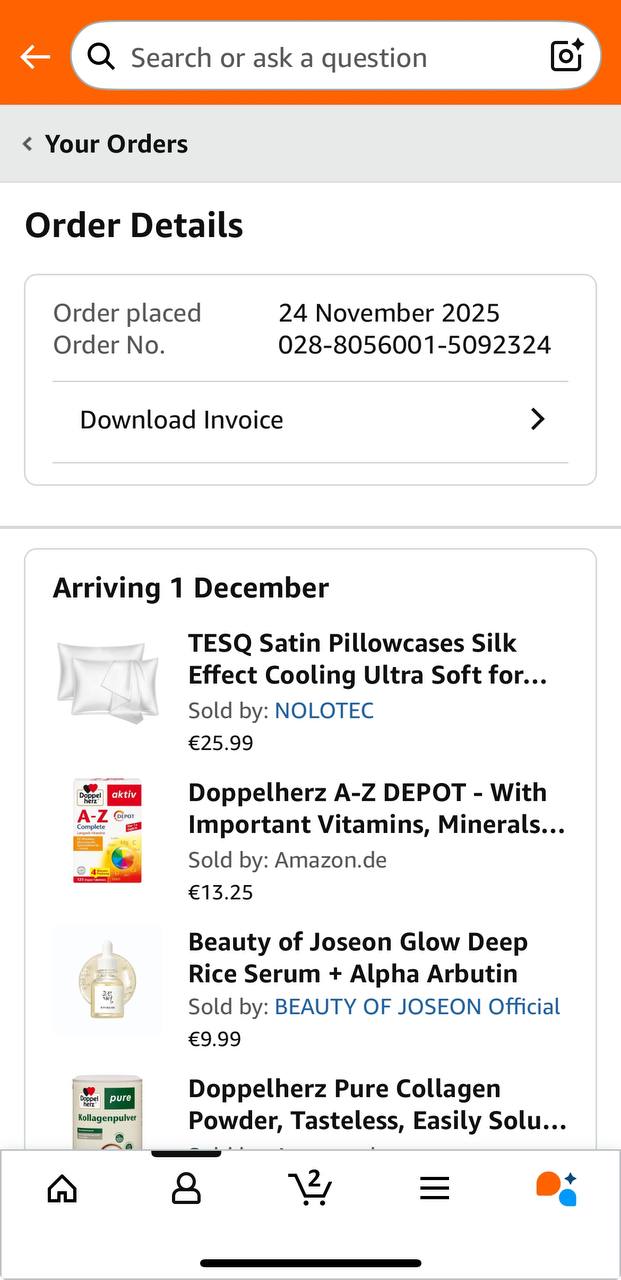Open the shopping cart with 2 items
This screenshot has height=1280, width=621.
[310, 1188]
